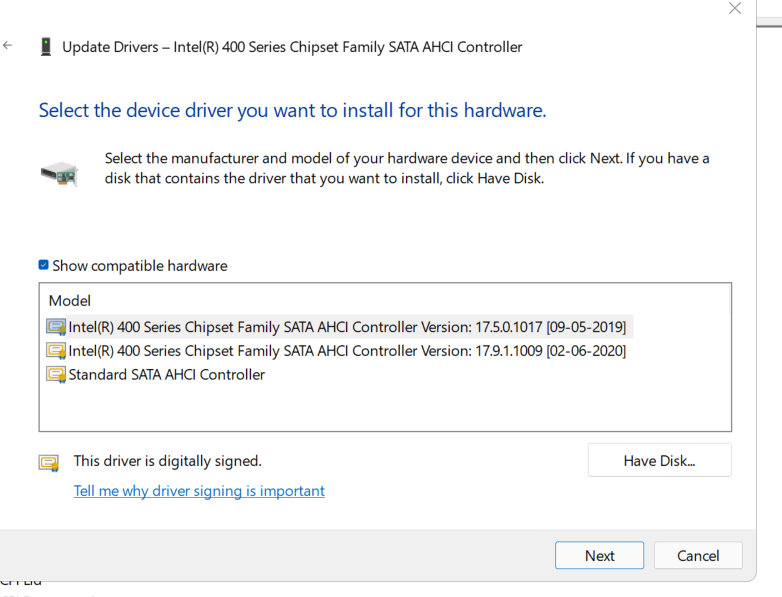Click the device icon beside Update Drivers title
Screen dimensions: 782x597
tap(46, 46)
